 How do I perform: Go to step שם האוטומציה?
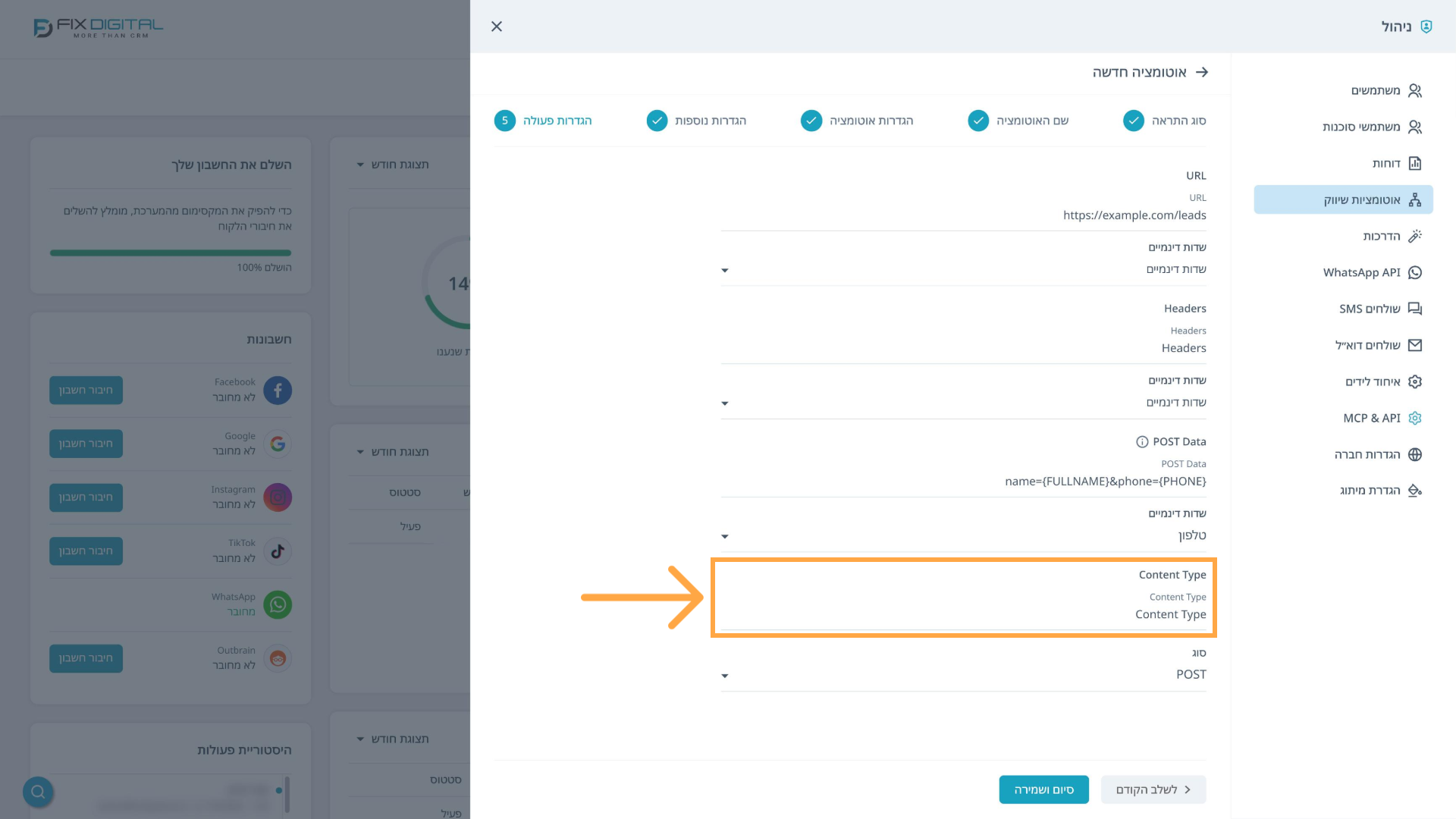[1018, 121]
